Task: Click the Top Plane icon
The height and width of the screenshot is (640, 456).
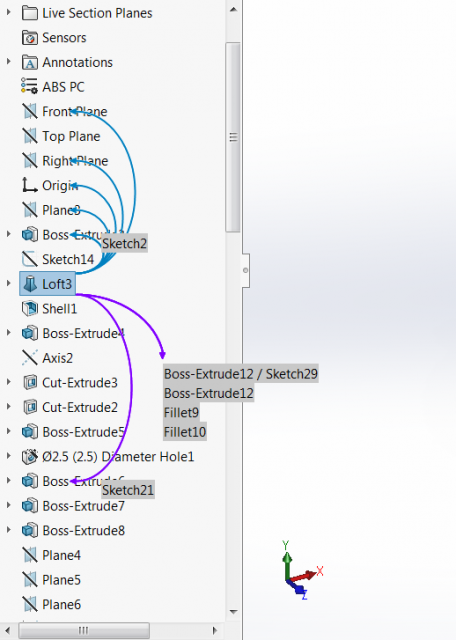Action: coord(30,136)
